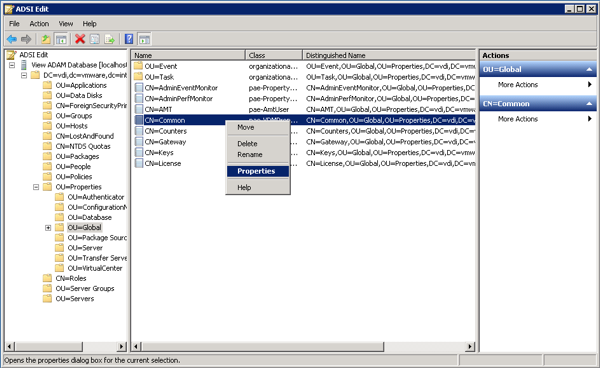
Task: Click the Back arrow toolbar icon
Action: click(x=12, y=39)
